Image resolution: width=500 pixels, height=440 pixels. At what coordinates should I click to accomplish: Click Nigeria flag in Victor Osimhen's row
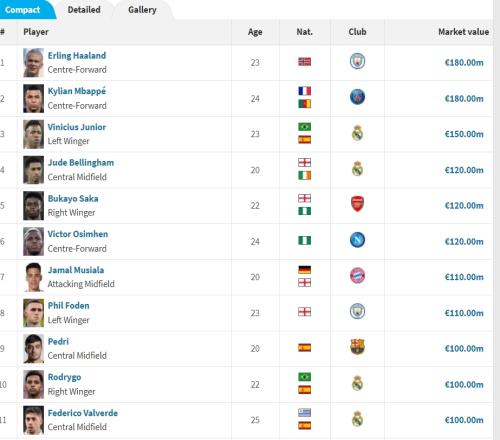304,240
